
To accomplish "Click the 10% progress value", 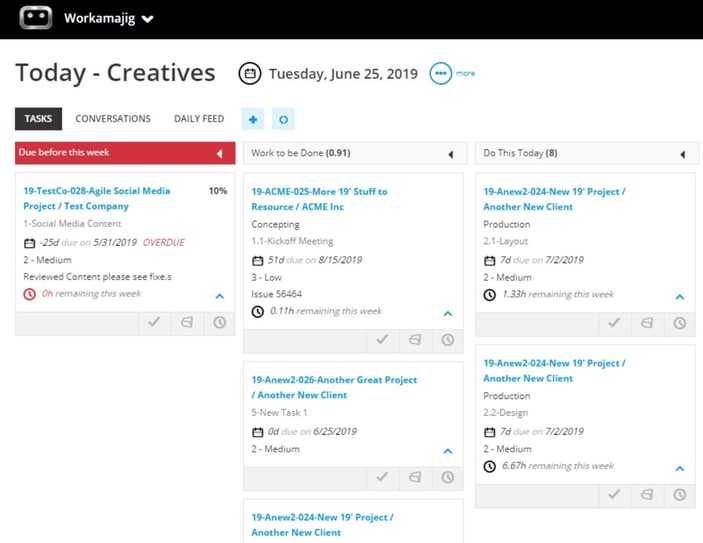I will point(218,191).
